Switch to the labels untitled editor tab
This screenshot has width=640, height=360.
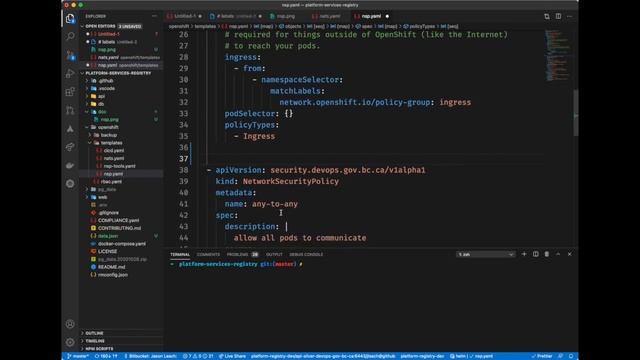[x=235, y=16]
